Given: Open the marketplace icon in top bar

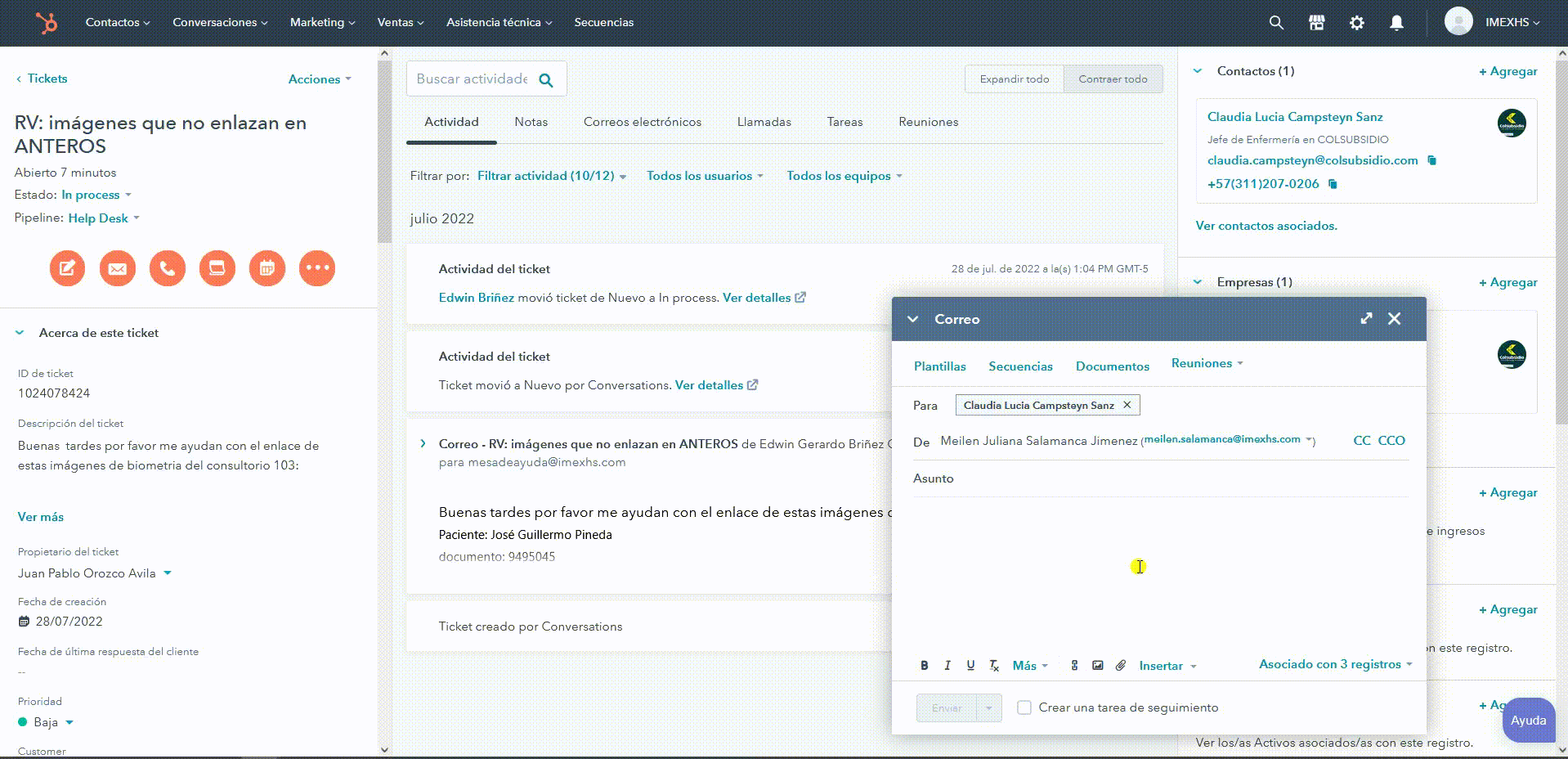Looking at the screenshot, I should tap(1316, 23).
